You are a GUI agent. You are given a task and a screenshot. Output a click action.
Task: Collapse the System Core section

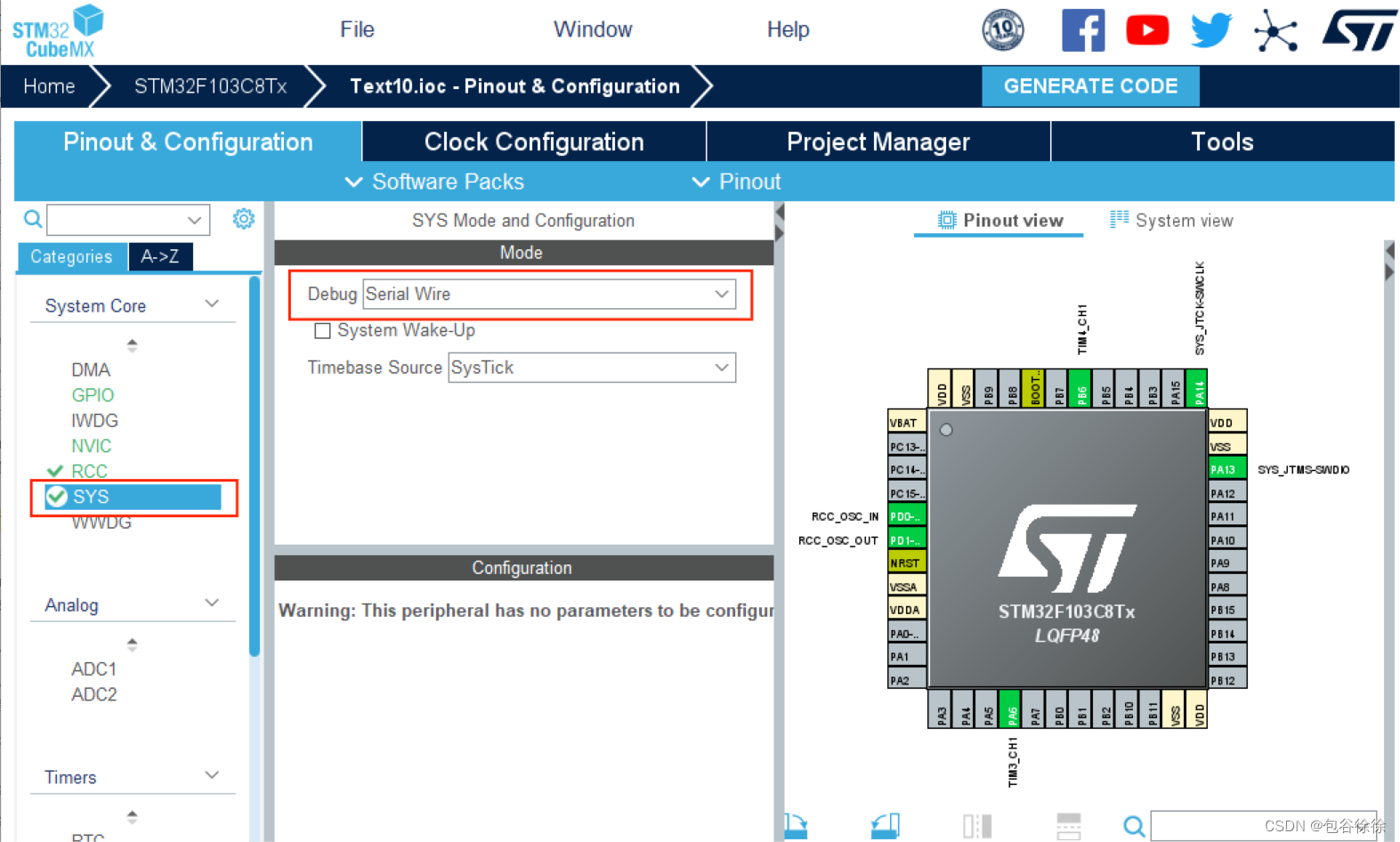tap(212, 304)
